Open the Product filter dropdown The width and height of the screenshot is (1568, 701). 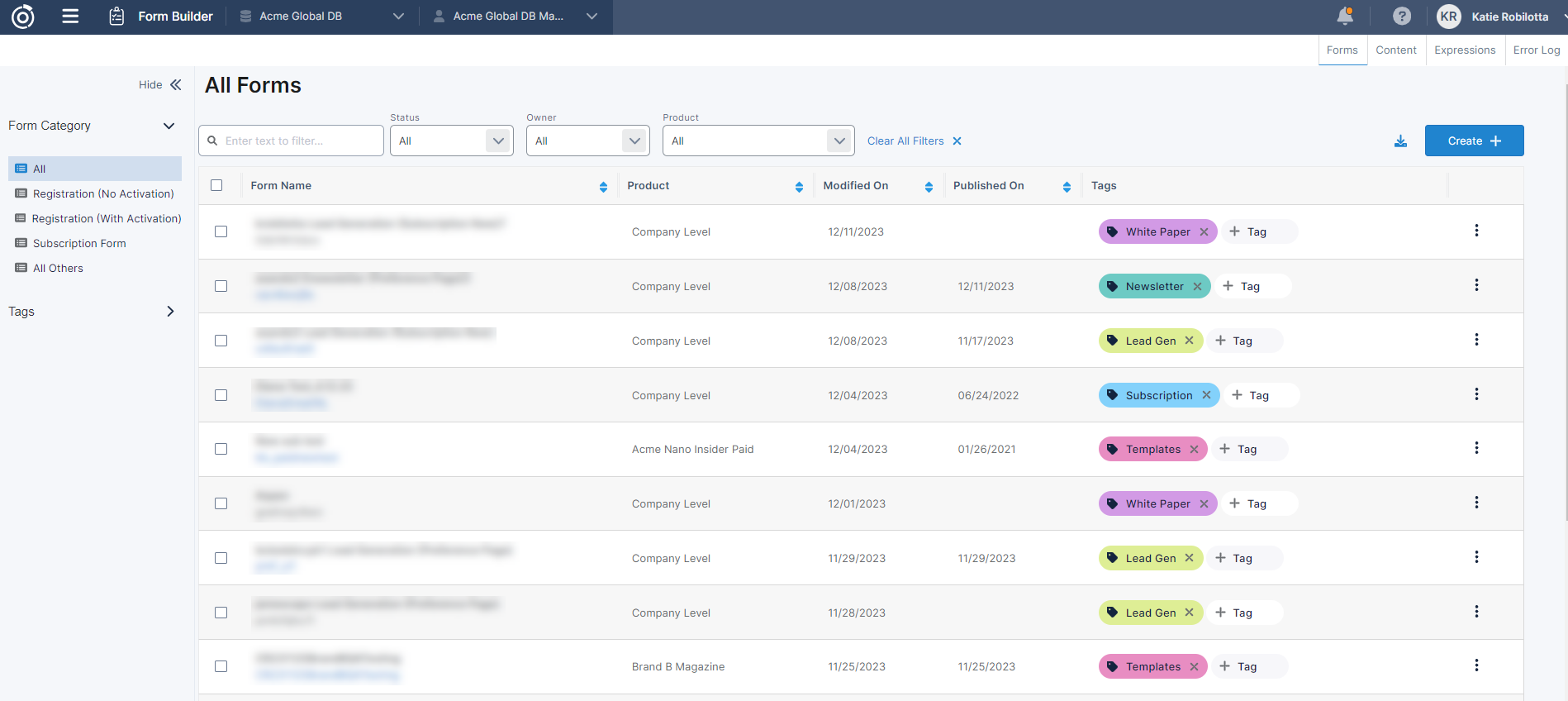click(x=758, y=141)
